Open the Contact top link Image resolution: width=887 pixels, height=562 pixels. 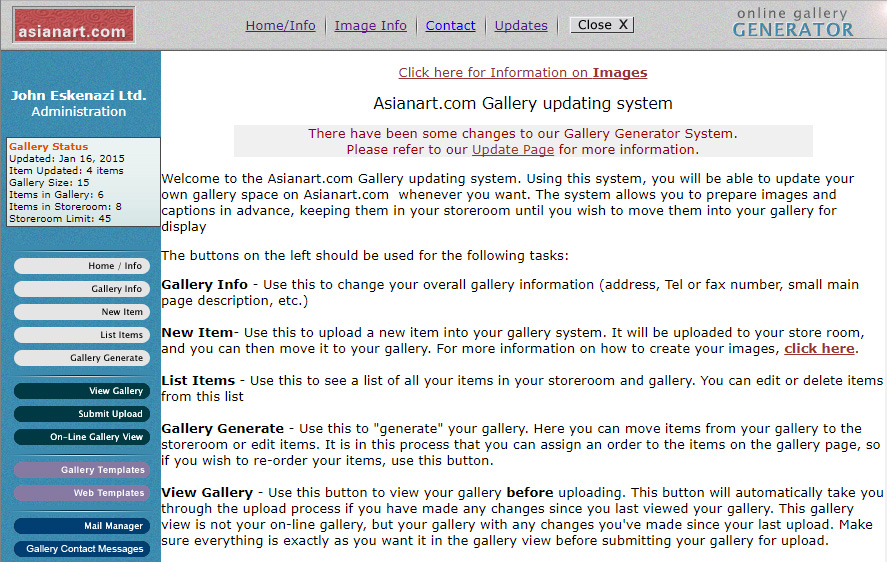pos(450,25)
